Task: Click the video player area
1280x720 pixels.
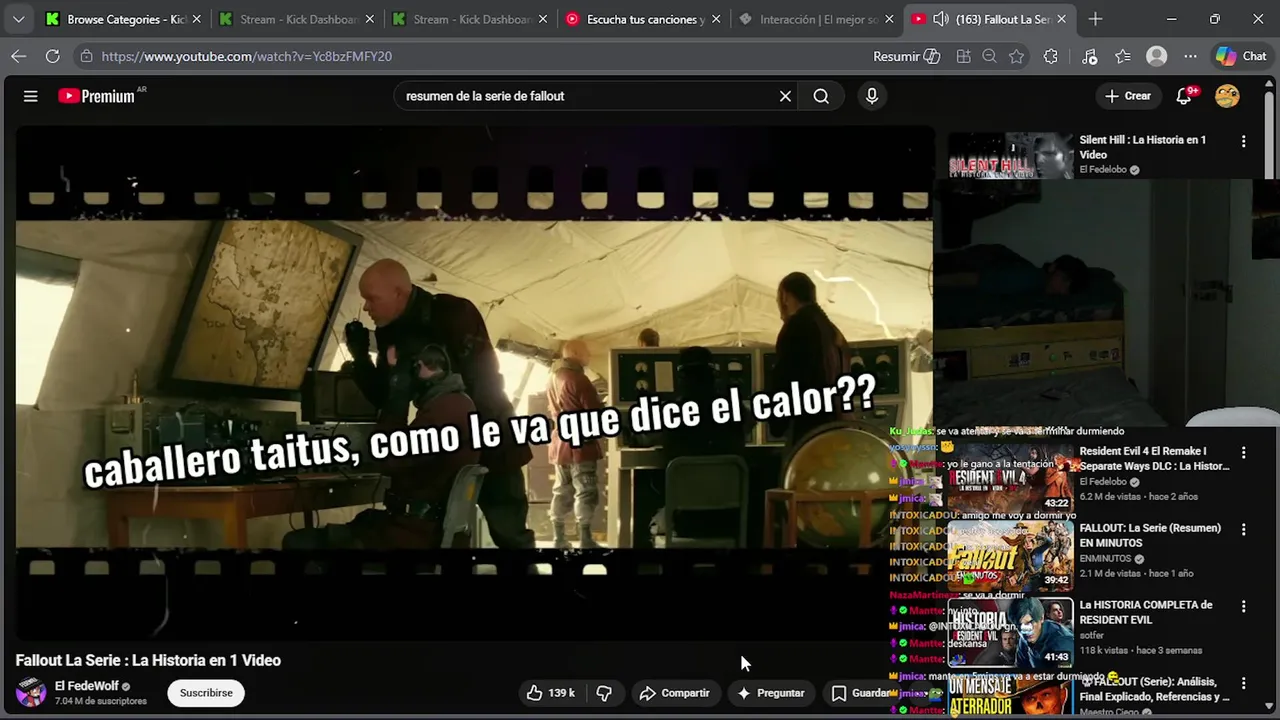Action: tap(474, 383)
